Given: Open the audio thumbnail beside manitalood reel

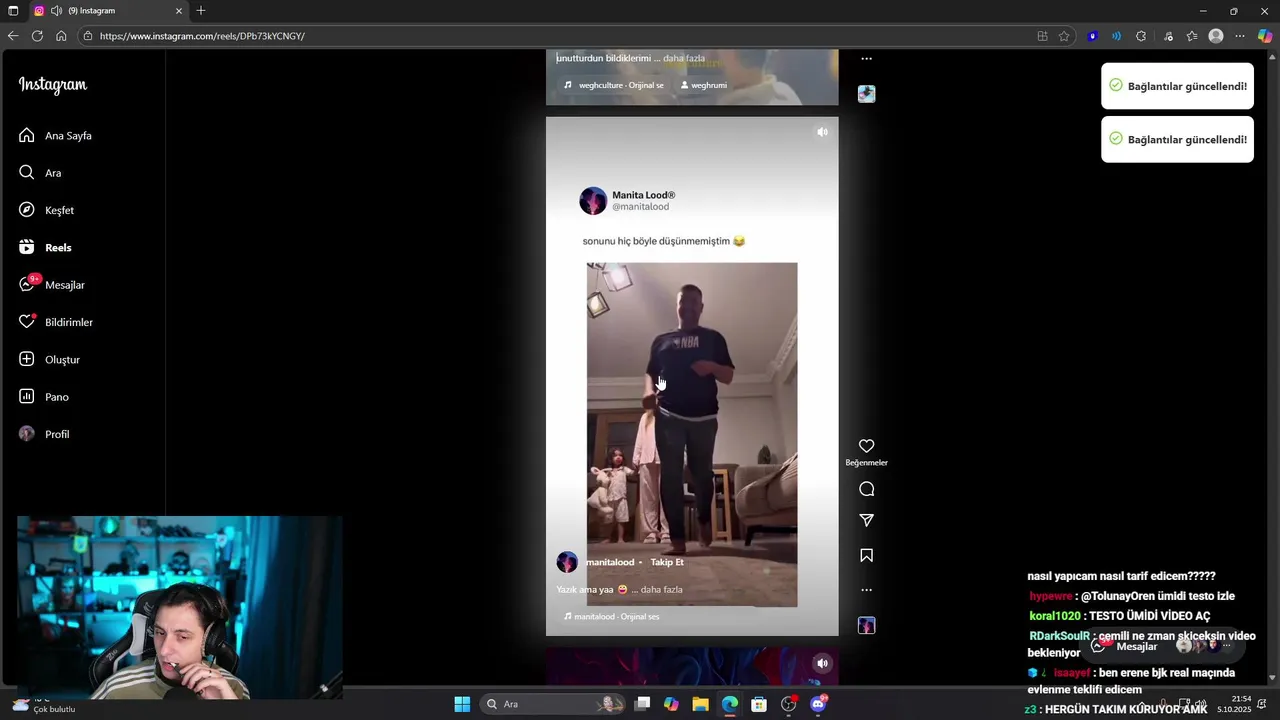Looking at the screenshot, I should click(867, 625).
